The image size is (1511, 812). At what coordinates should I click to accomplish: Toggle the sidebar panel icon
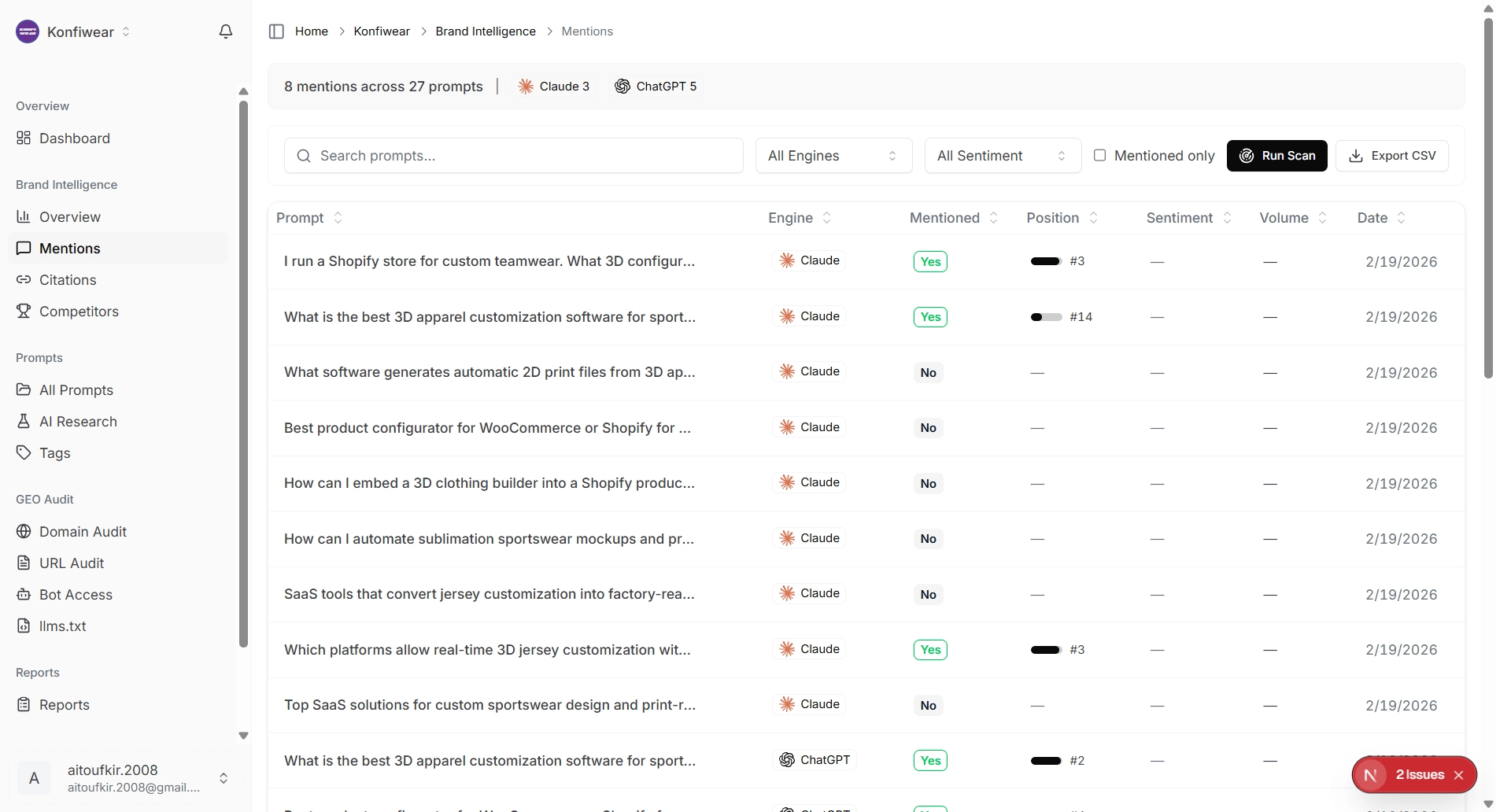tap(276, 31)
